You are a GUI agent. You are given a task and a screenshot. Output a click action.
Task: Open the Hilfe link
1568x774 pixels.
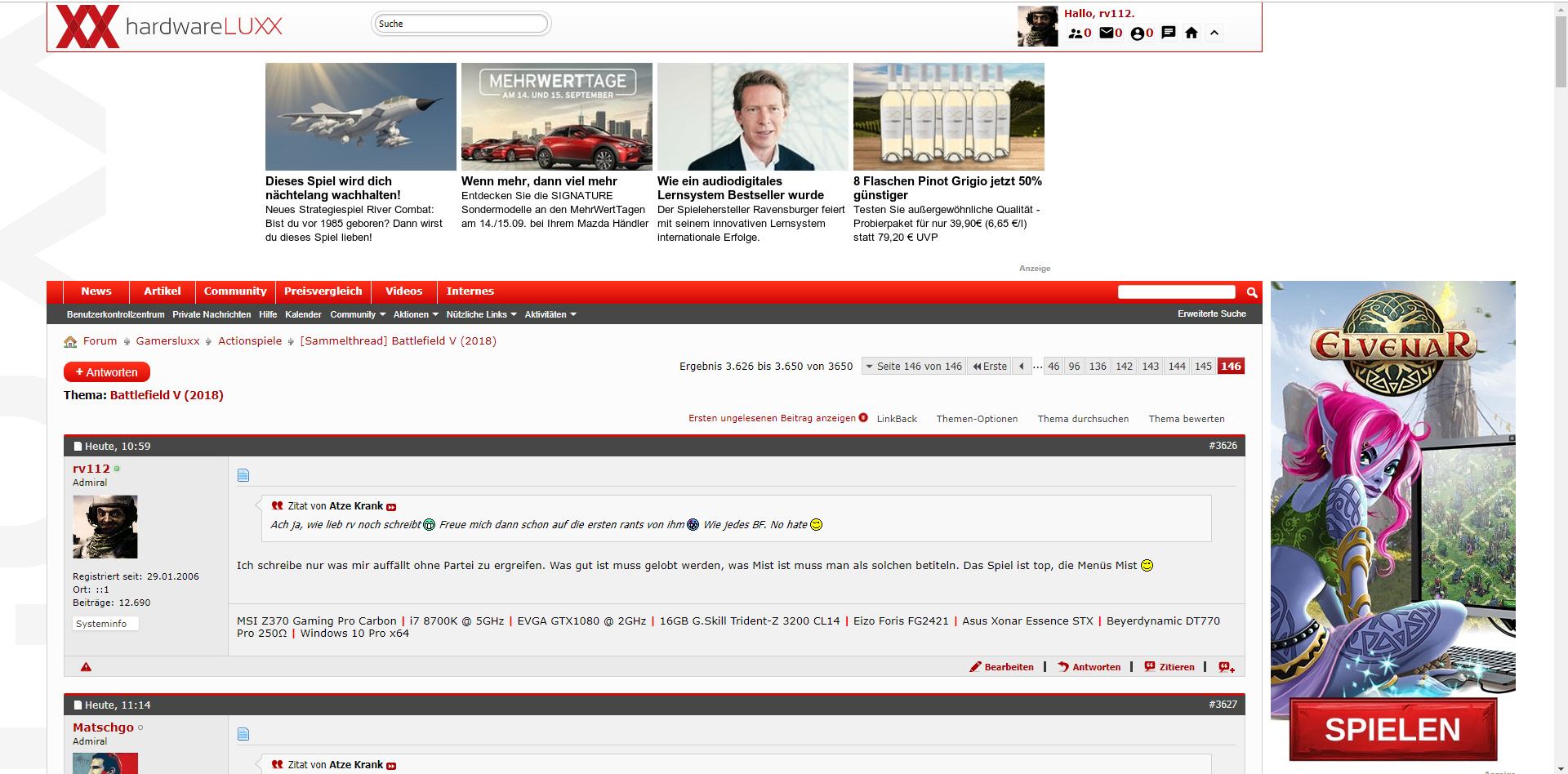tap(268, 314)
